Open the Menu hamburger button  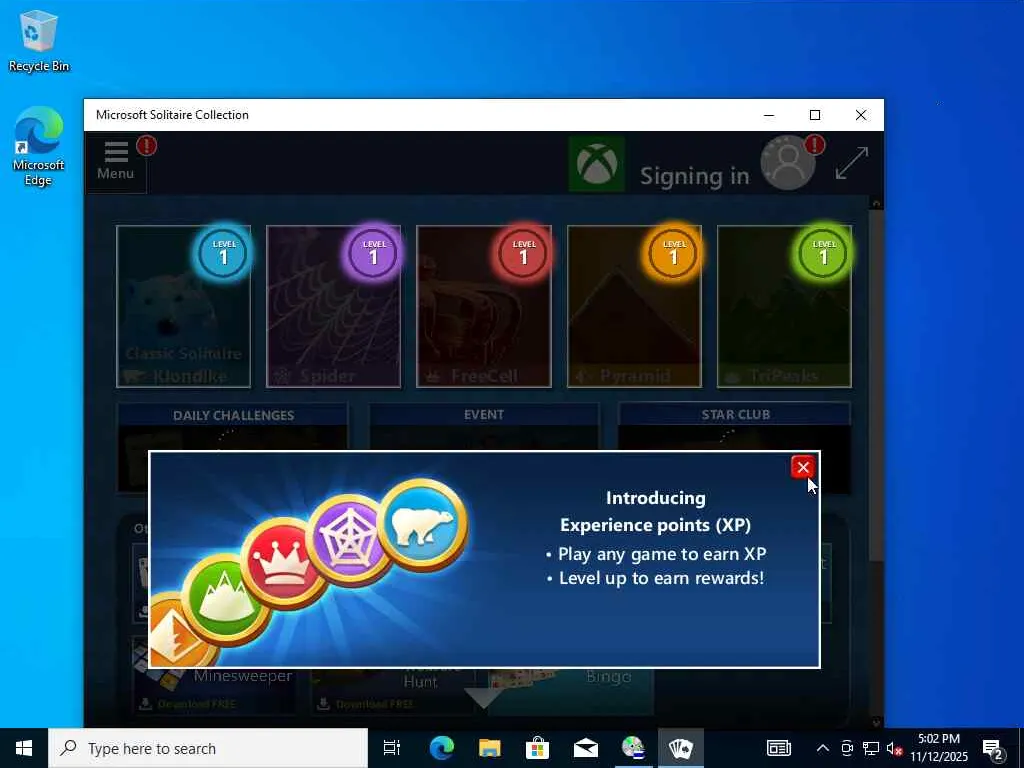[x=116, y=162]
